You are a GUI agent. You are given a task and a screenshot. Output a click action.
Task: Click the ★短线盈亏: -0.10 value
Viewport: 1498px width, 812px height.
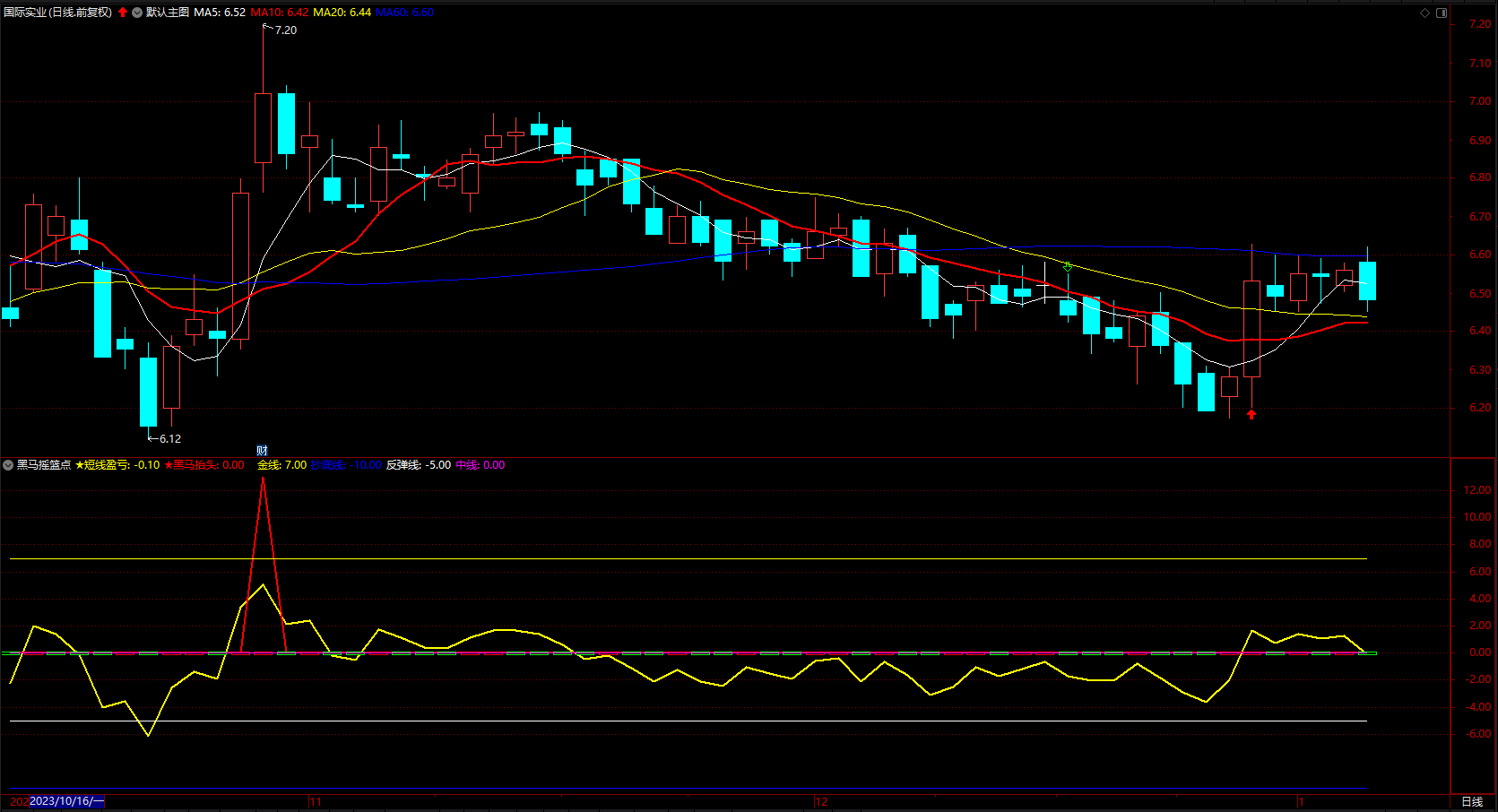pyautogui.click(x=117, y=465)
